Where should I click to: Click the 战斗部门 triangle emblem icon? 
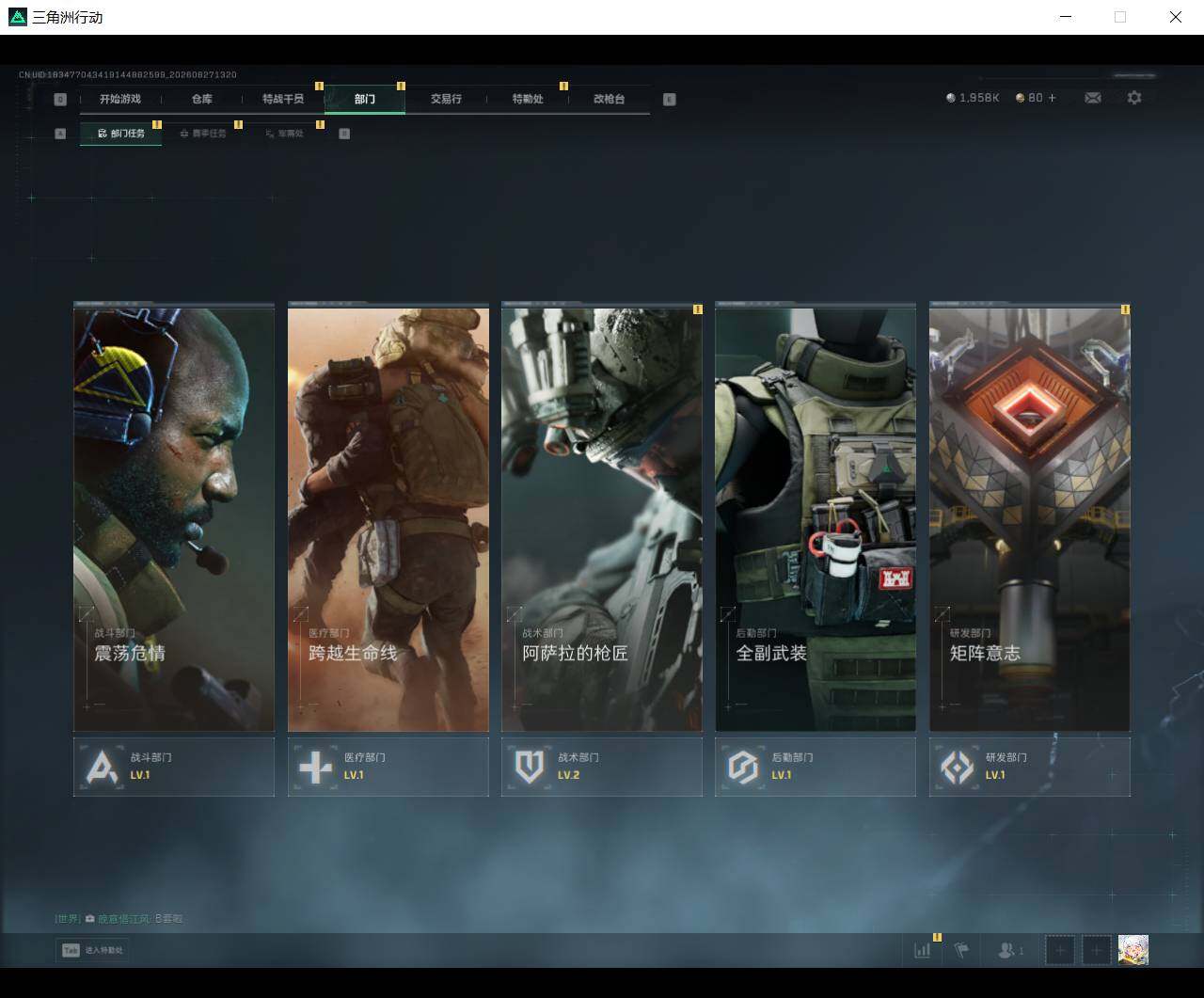click(x=102, y=768)
